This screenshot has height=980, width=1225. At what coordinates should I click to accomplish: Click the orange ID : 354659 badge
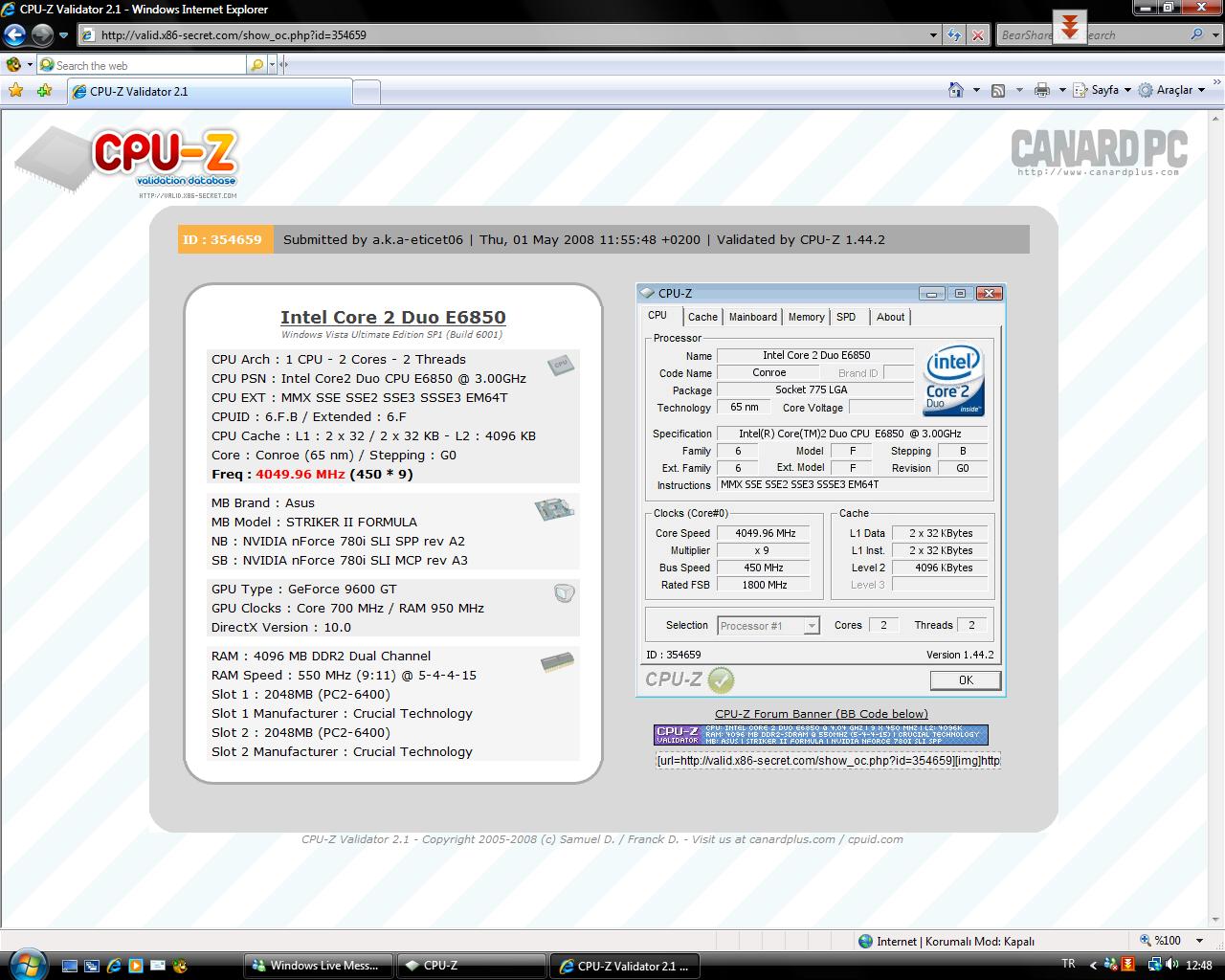[x=225, y=239]
